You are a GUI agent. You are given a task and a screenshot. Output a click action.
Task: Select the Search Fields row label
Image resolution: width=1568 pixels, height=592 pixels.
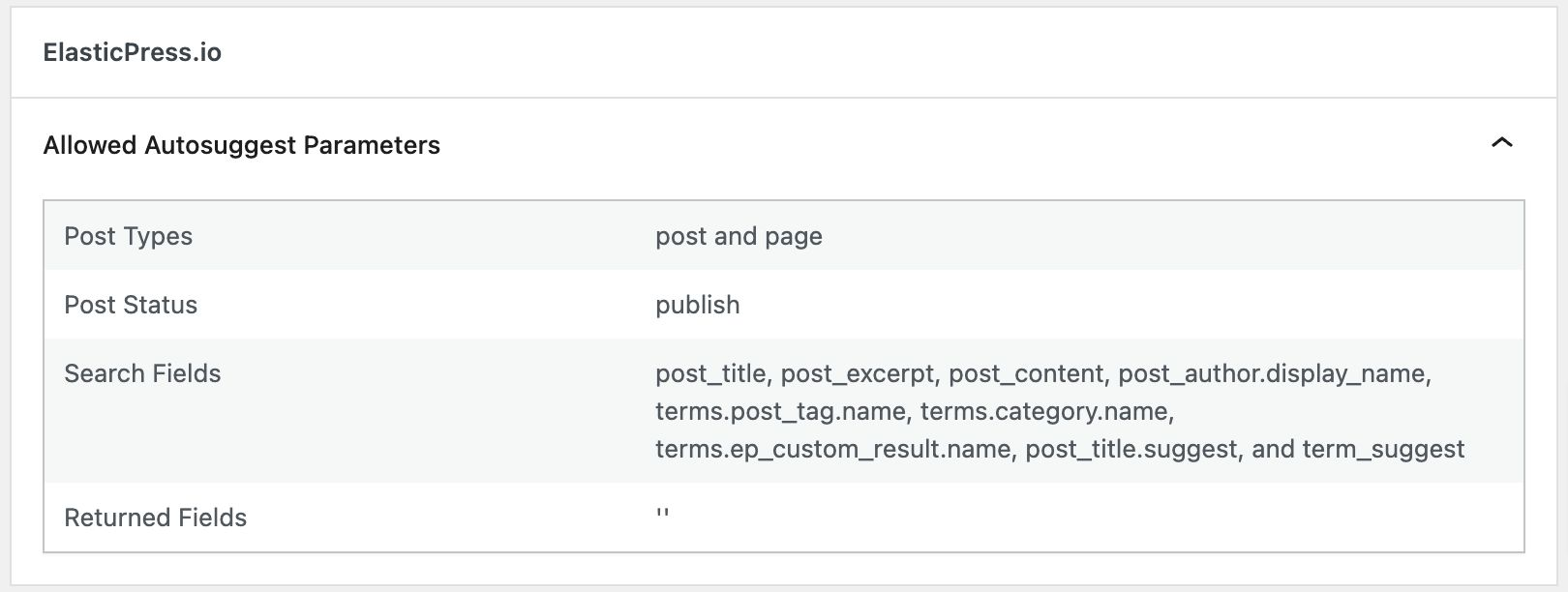click(x=142, y=373)
